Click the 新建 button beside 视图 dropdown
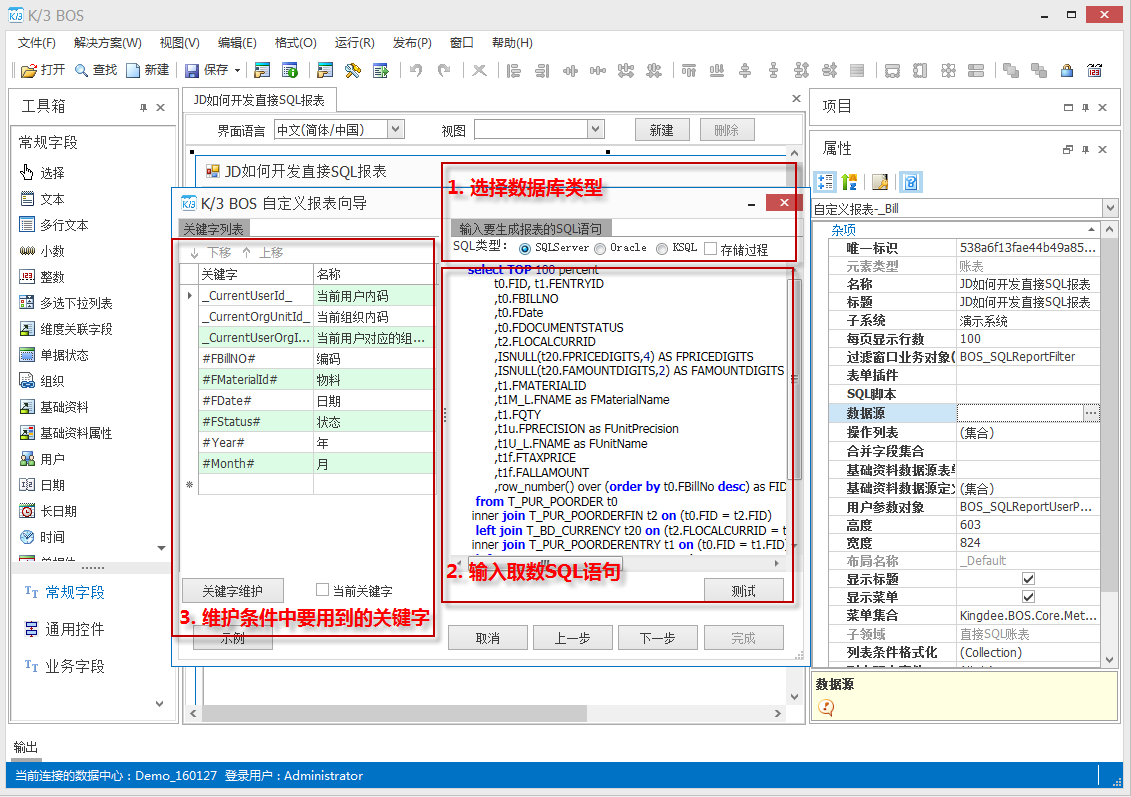Image resolution: width=1131 pixels, height=797 pixels. [x=661, y=130]
